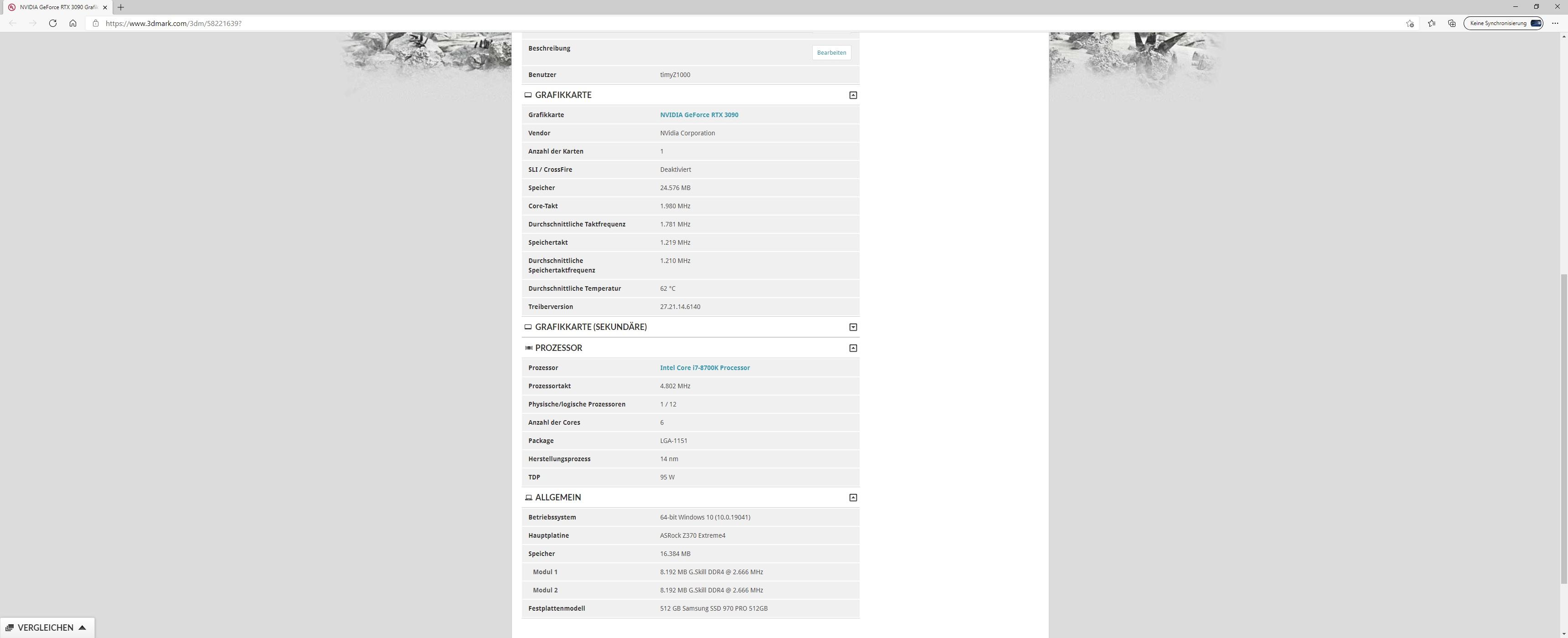The height and width of the screenshot is (638, 1568).
Task: Select average clock value 1.781 MHz
Action: [x=675, y=224]
